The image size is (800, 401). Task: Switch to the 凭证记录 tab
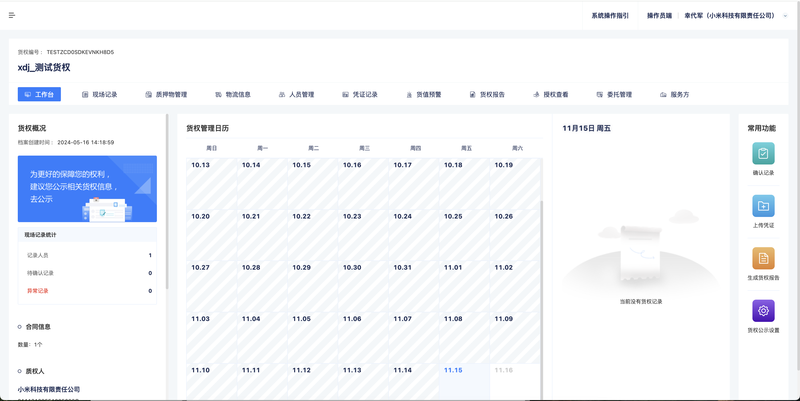(x=360, y=94)
